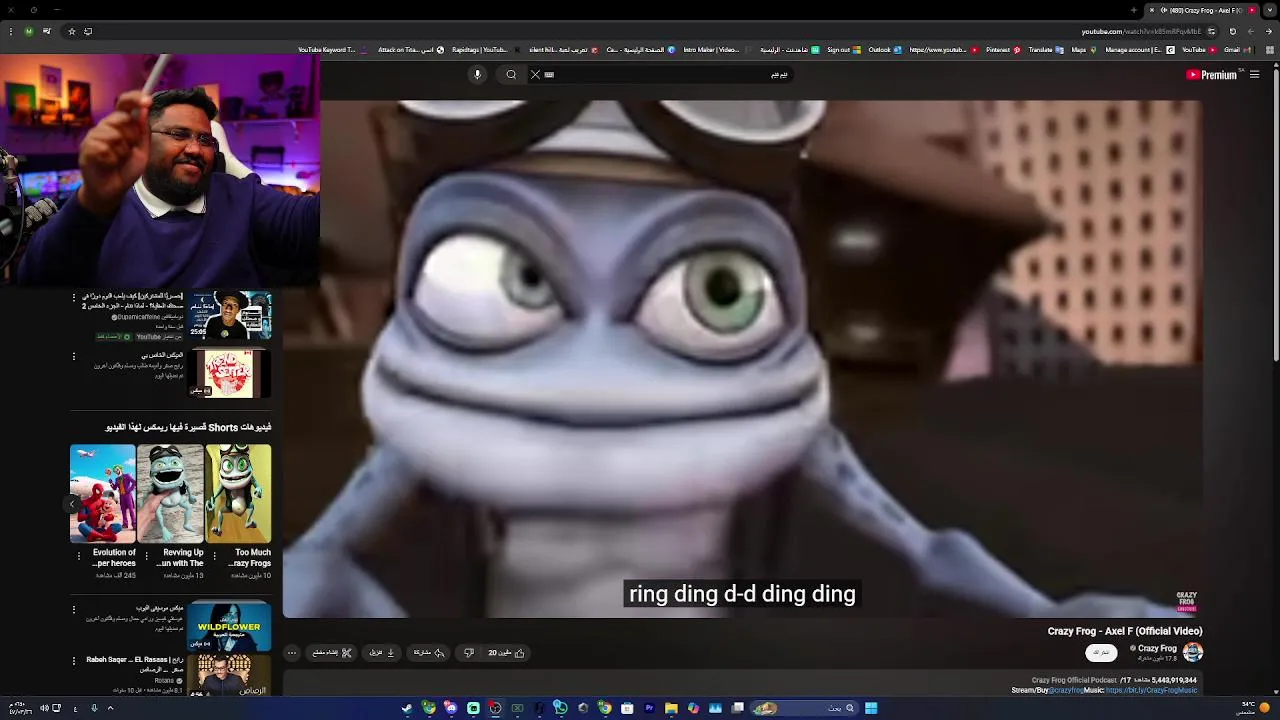Clear the search box with the X icon
1280x720 pixels.
535,74
